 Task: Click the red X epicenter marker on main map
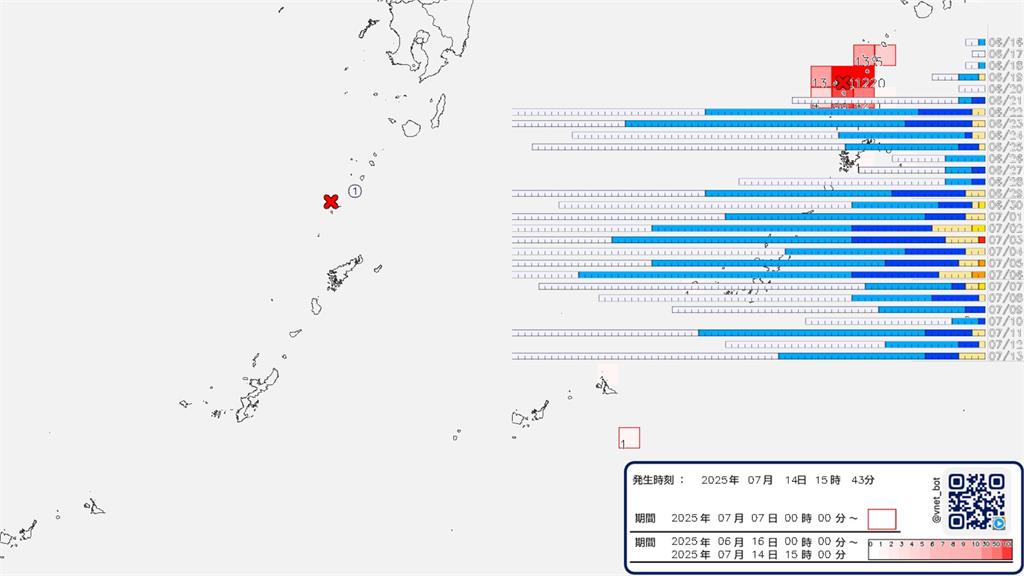331,202
